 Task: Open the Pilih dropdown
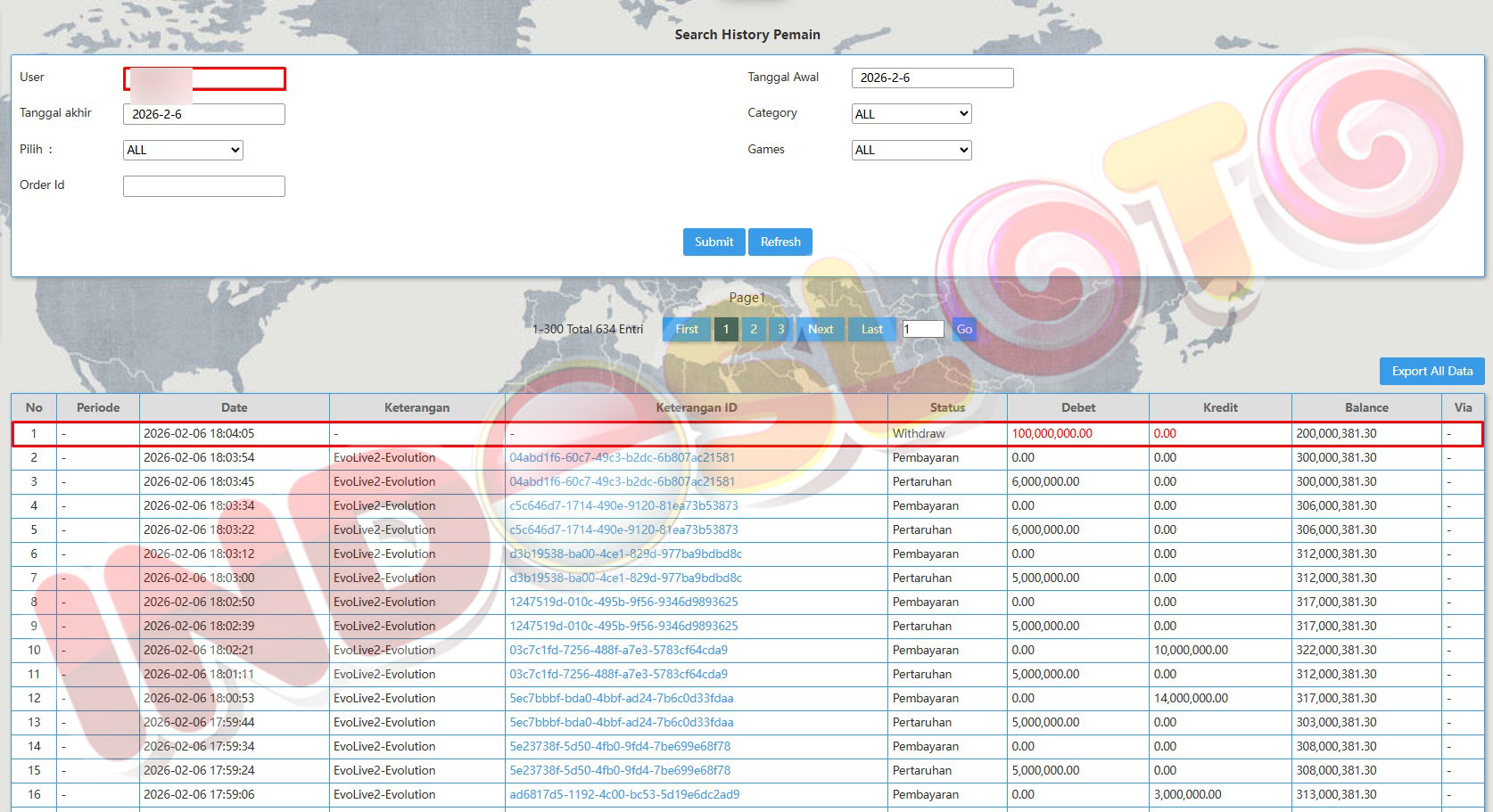click(183, 150)
